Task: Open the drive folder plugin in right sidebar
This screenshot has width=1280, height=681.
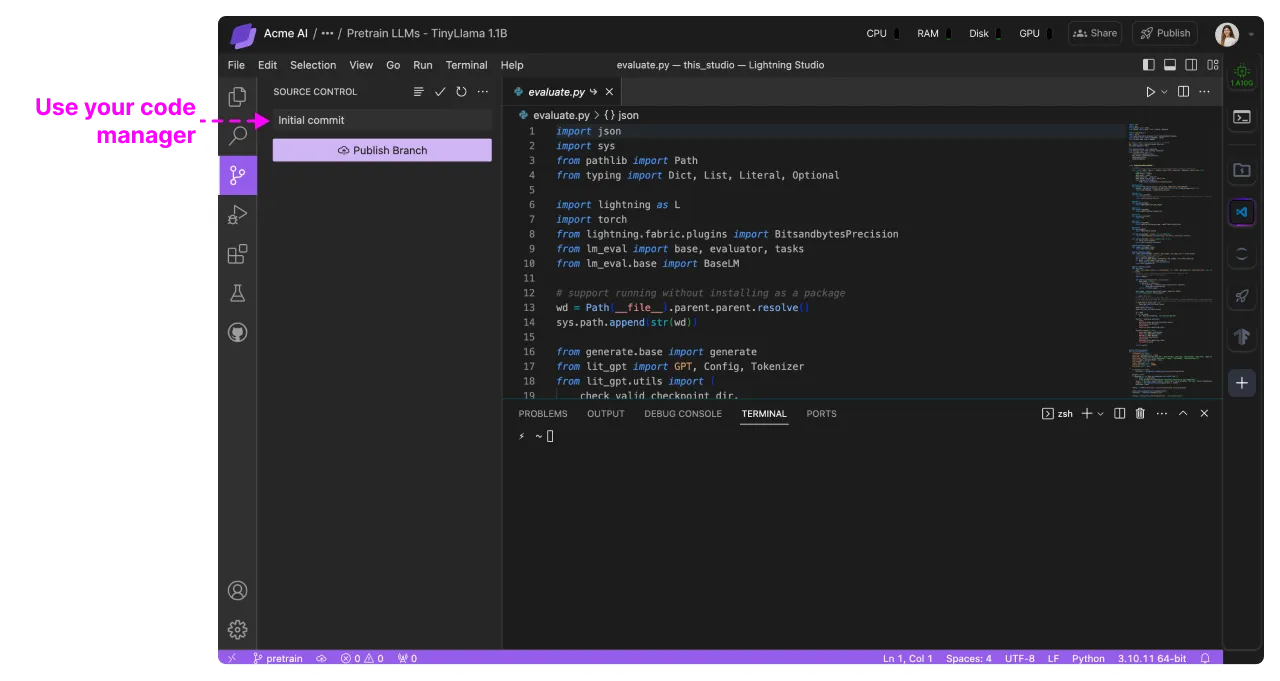Action: click(x=1242, y=170)
